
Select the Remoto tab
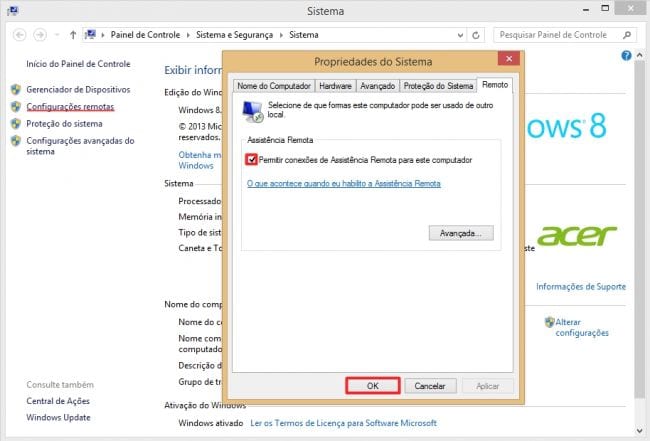495,85
